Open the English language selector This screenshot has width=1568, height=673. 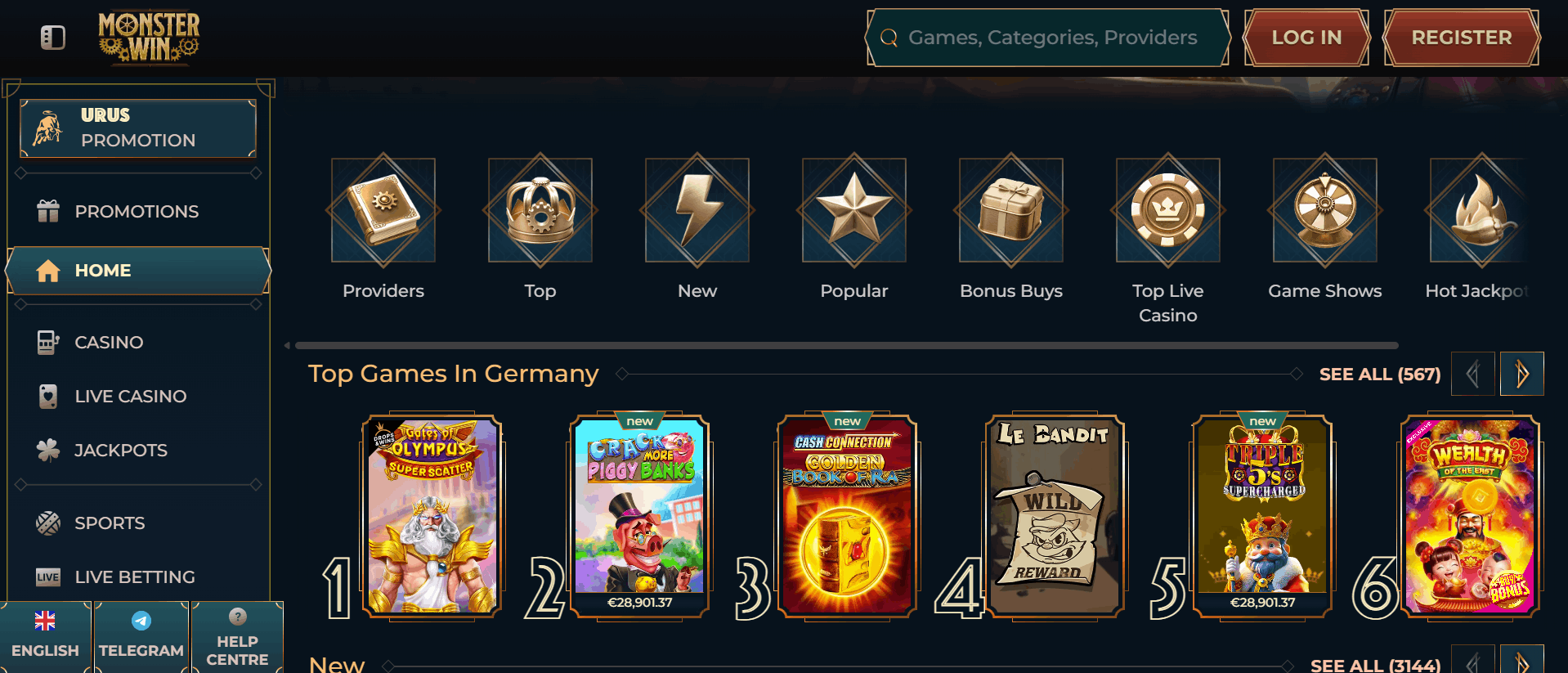46,636
